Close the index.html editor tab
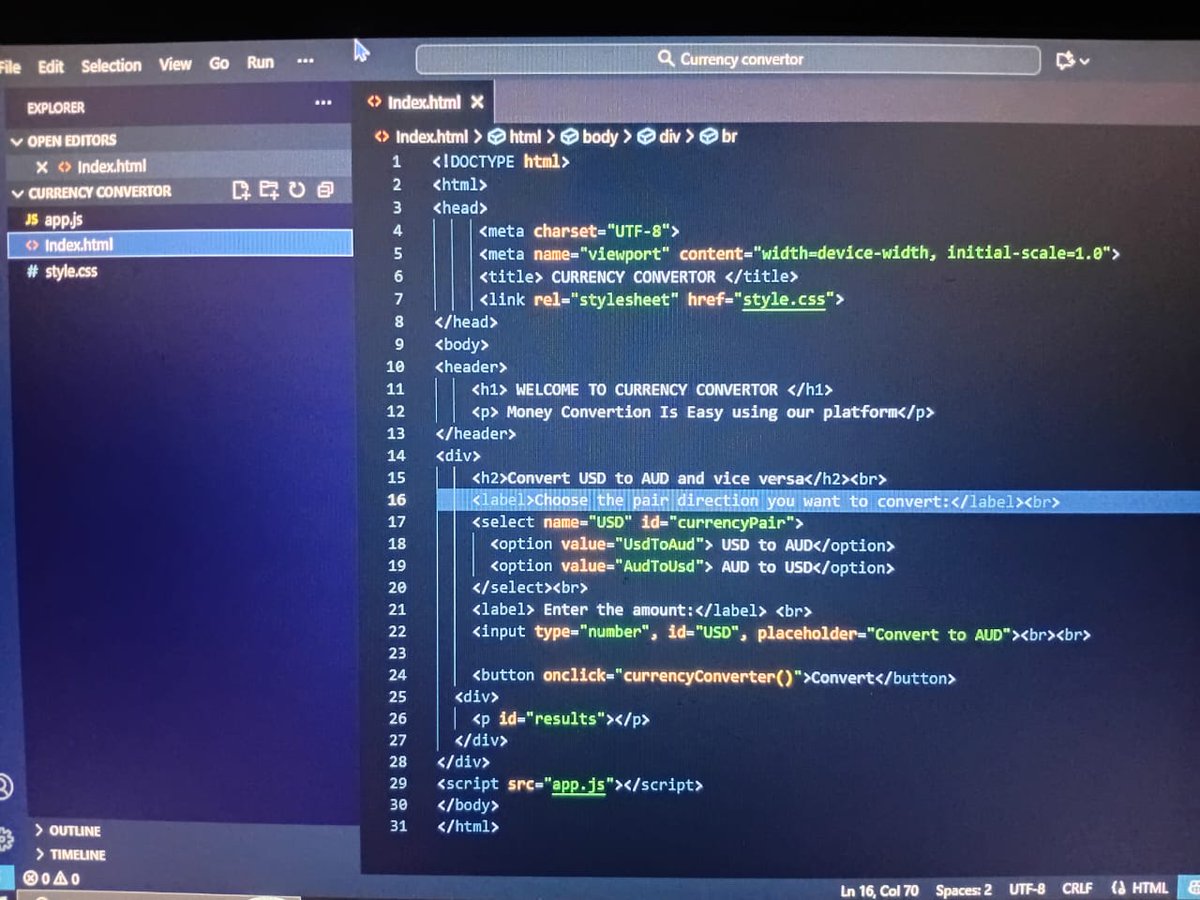1200x900 pixels. (477, 102)
